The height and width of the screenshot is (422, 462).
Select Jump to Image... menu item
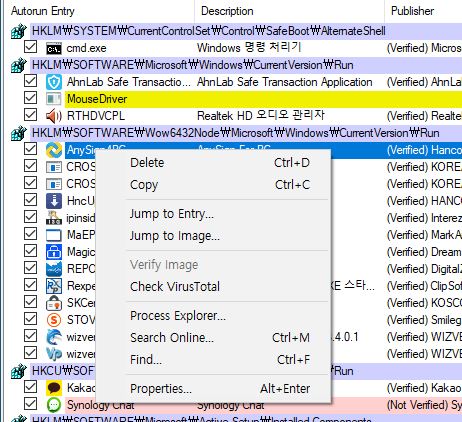(213, 236)
